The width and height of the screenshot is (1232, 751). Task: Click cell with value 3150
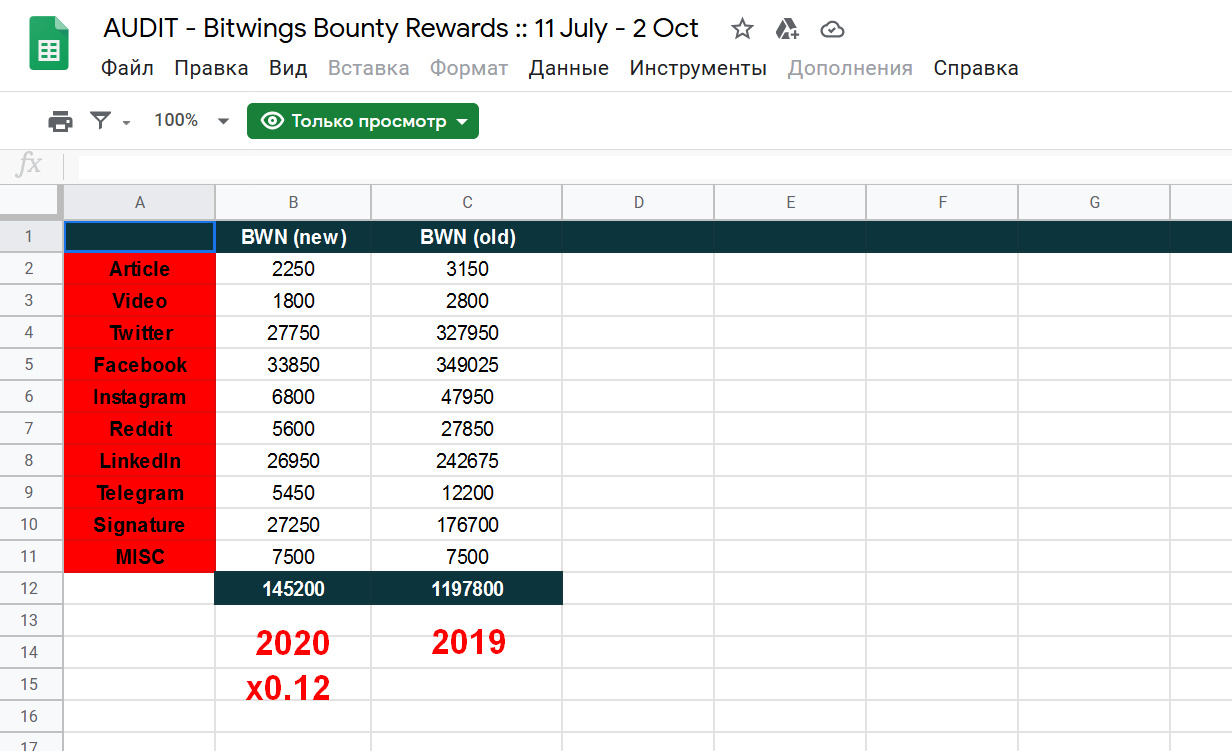[467, 269]
